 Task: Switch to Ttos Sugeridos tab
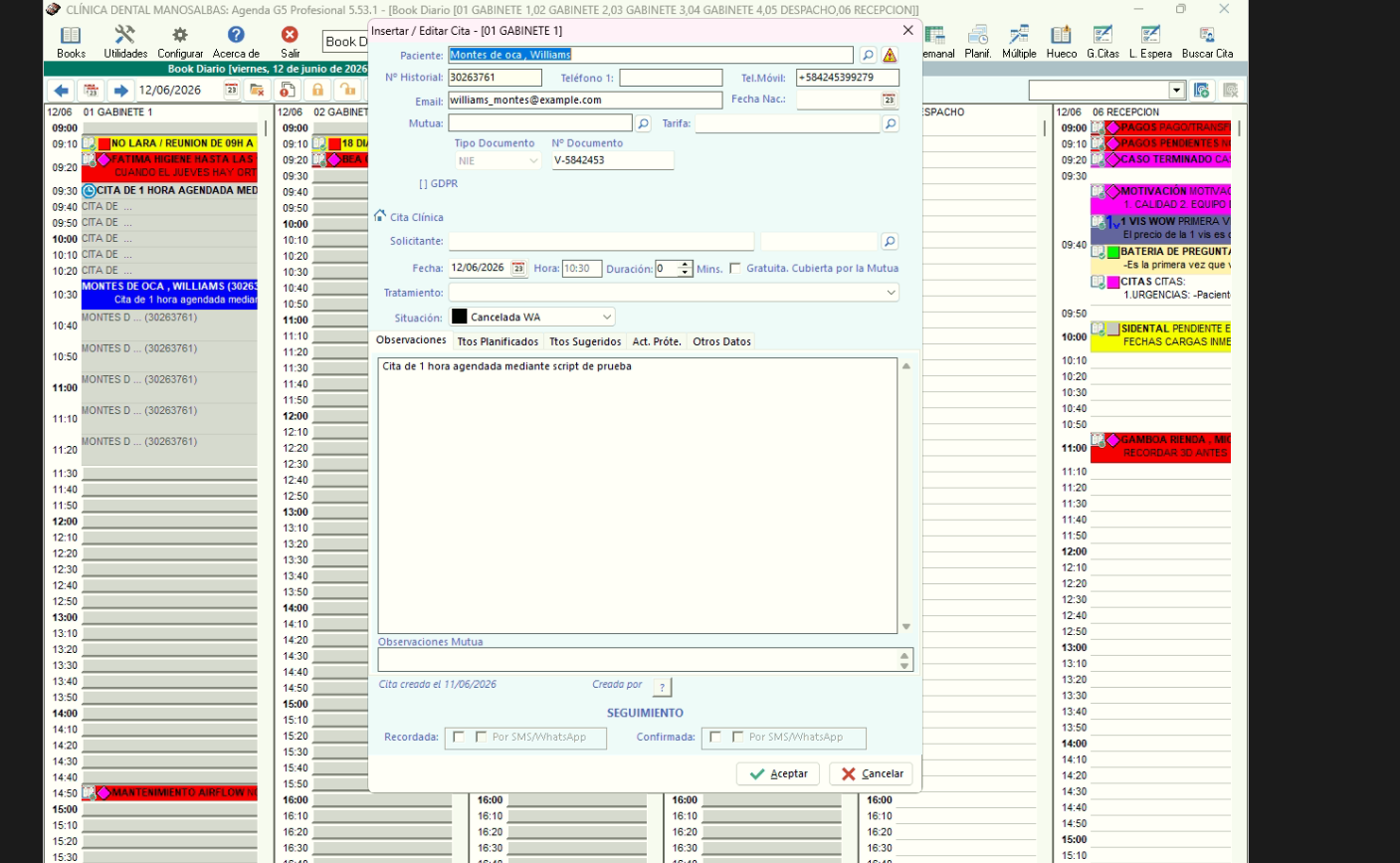point(585,341)
